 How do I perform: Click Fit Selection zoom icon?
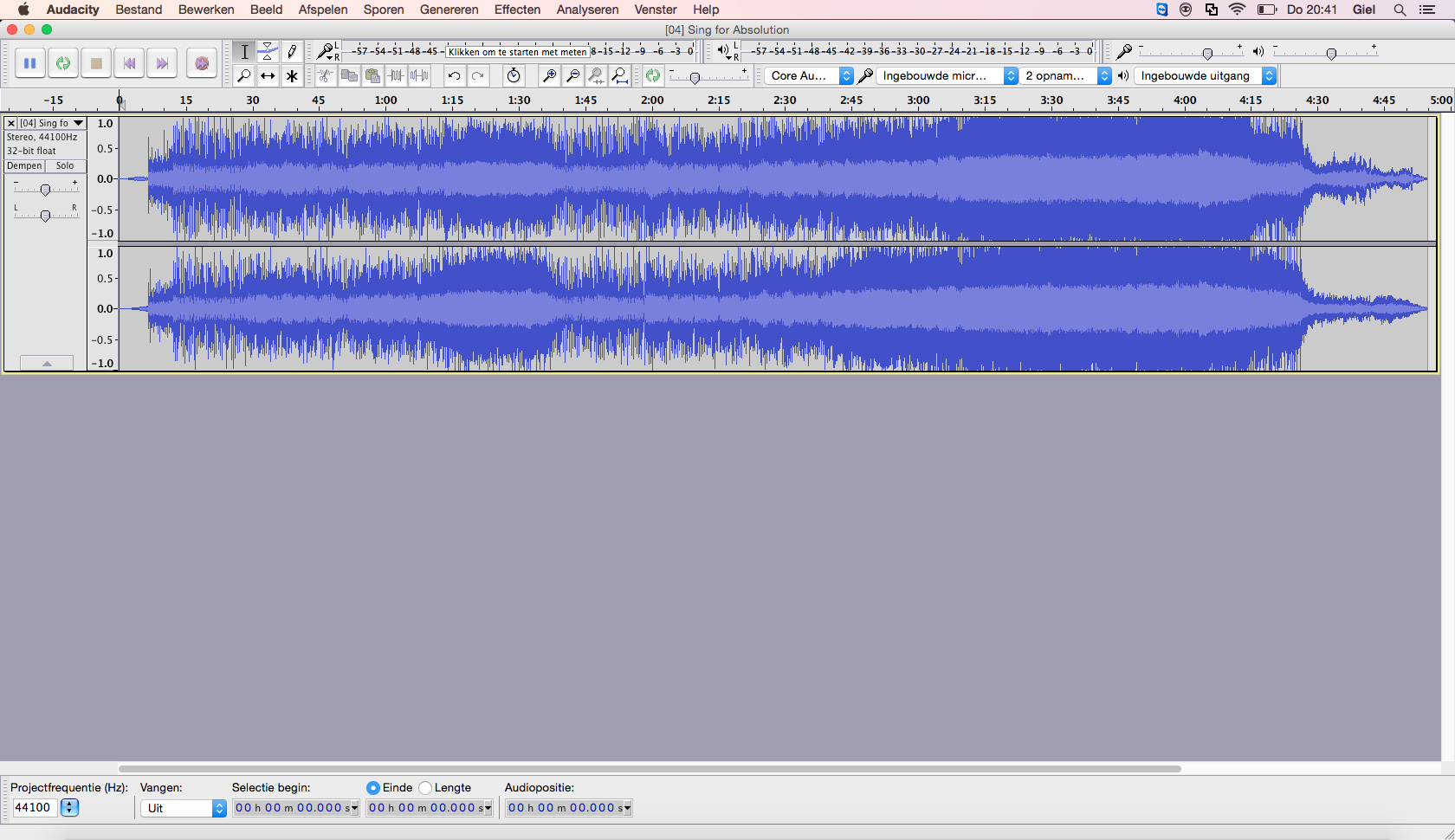point(596,75)
